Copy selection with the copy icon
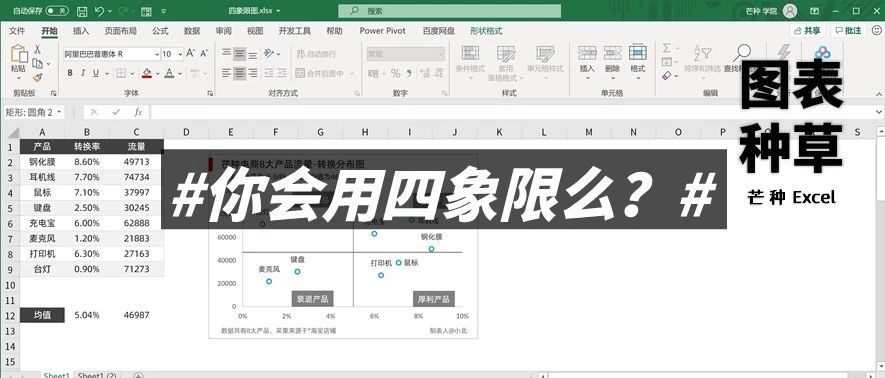This screenshot has height=378, width=885. 37,63
